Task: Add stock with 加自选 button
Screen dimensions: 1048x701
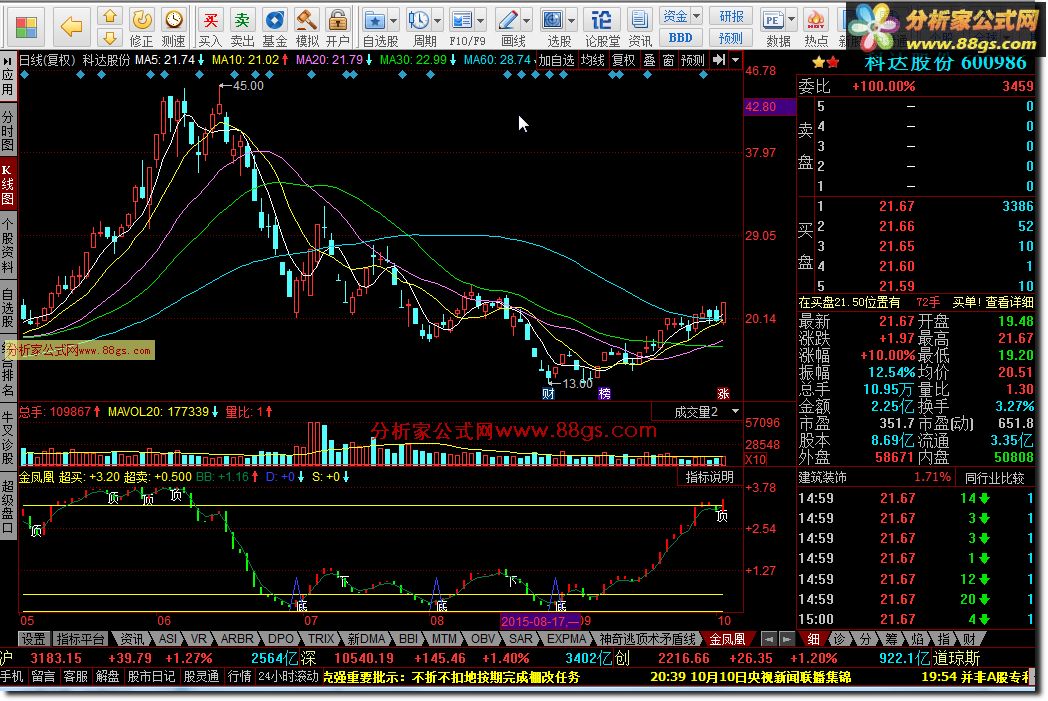Action: (x=556, y=60)
